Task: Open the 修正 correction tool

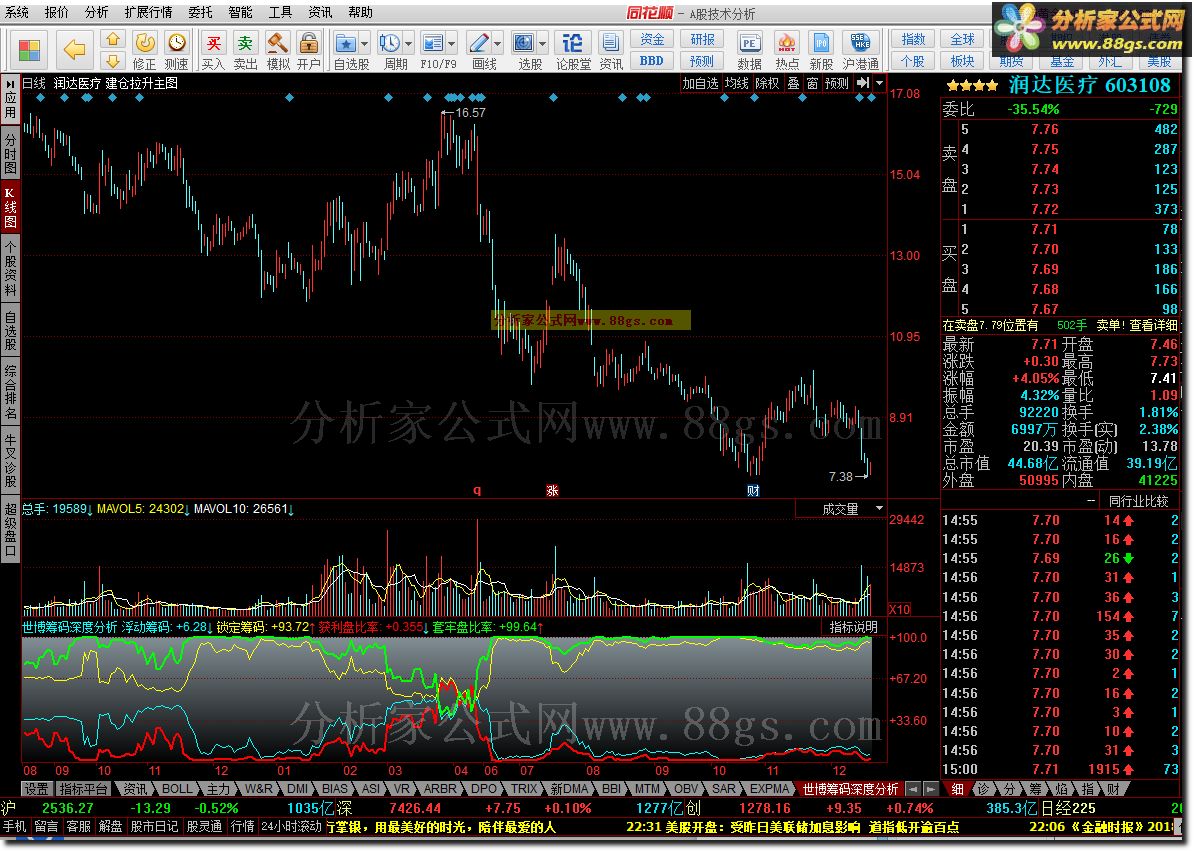Action: (x=145, y=50)
